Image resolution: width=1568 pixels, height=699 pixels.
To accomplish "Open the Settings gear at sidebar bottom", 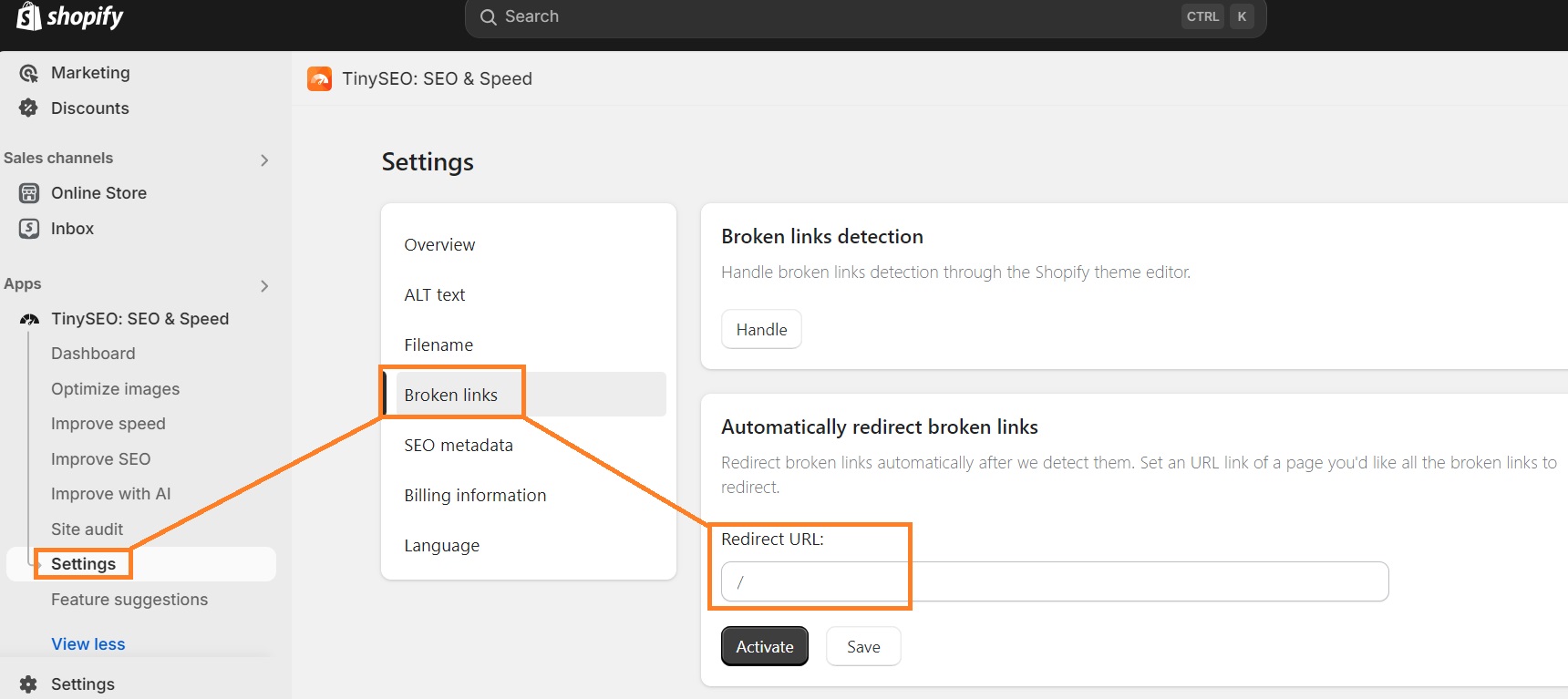I will tap(27, 684).
